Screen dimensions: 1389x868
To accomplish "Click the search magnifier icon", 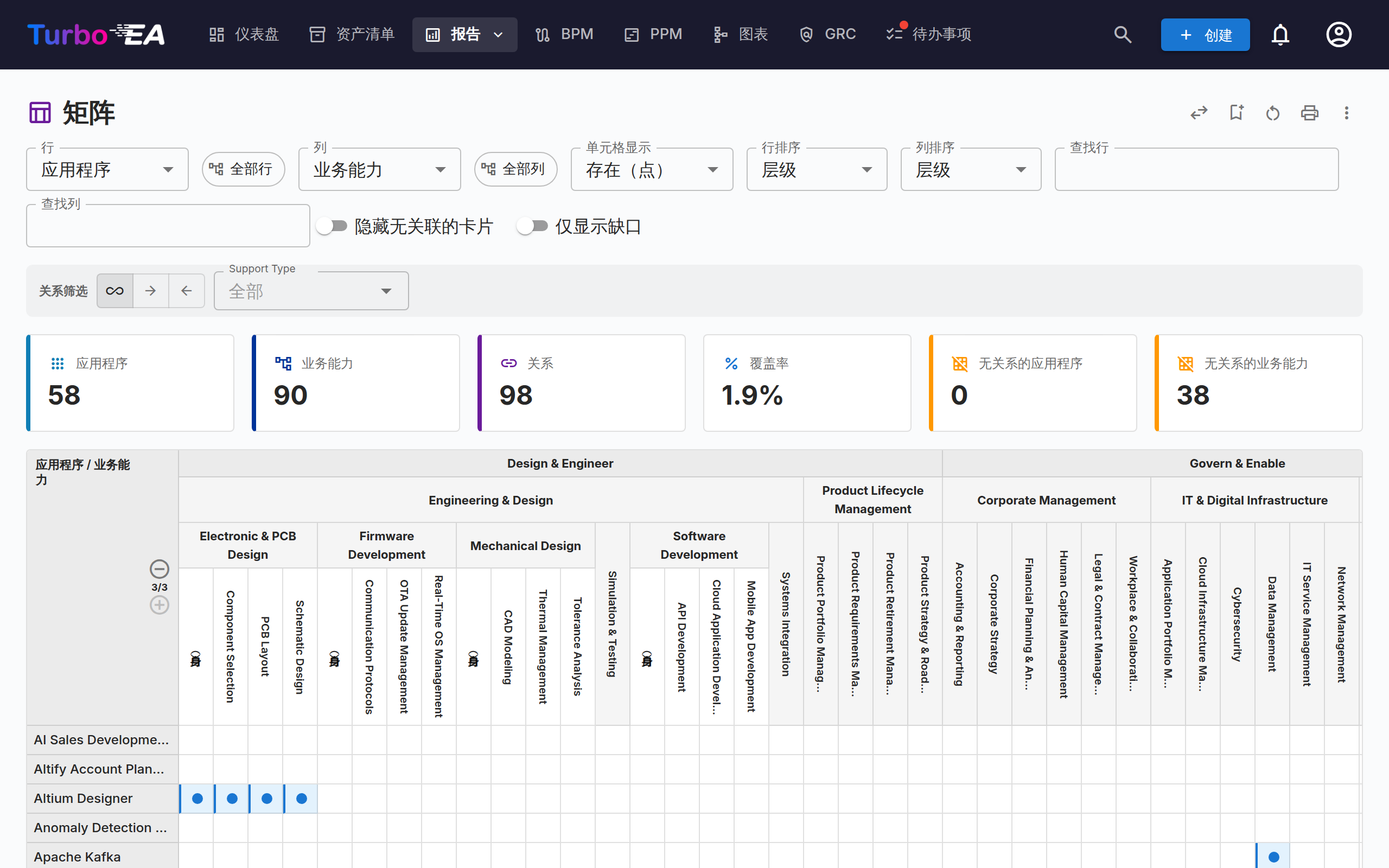I will pyautogui.click(x=1123, y=34).
